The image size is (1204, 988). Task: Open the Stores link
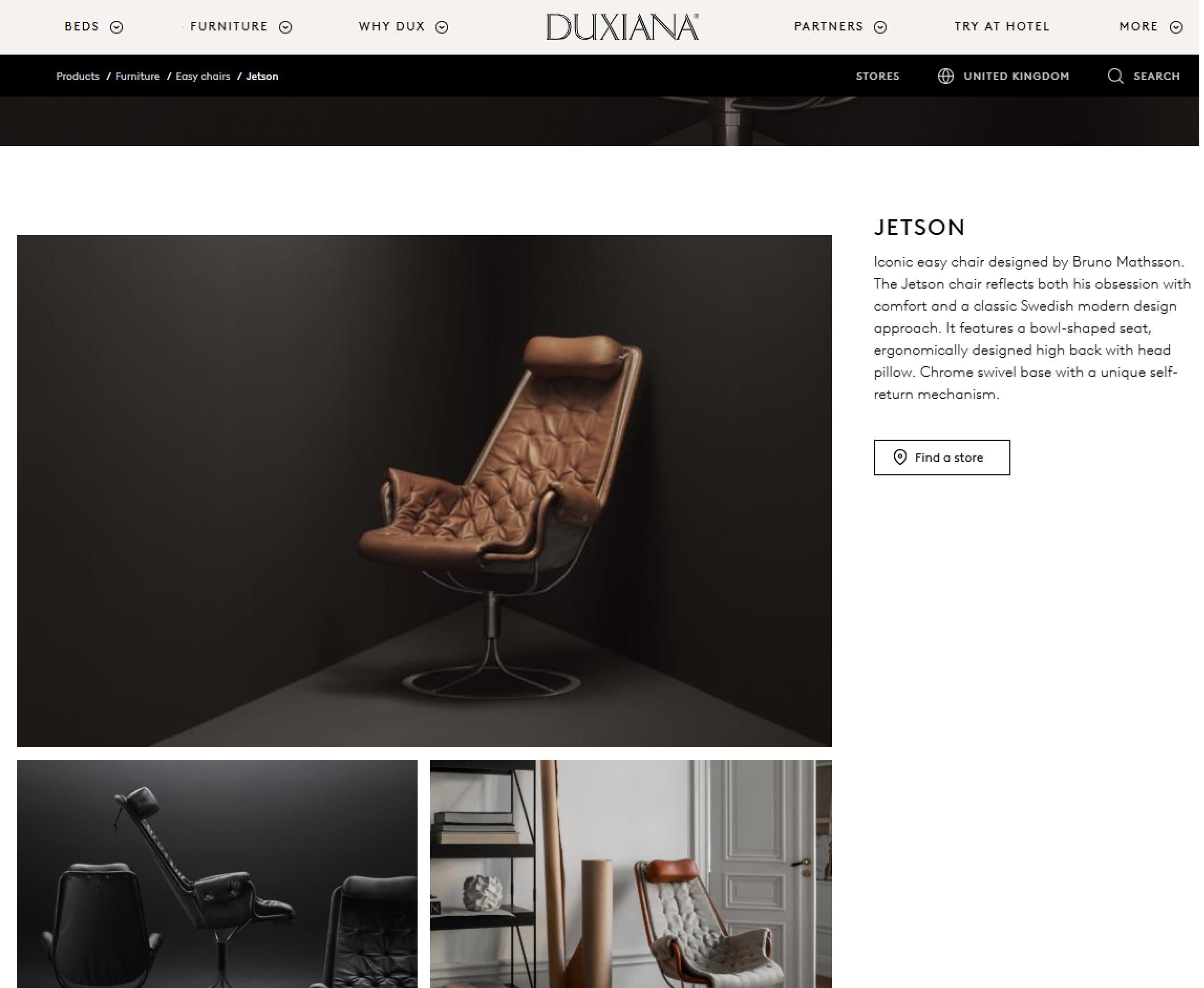click(877, 76)
